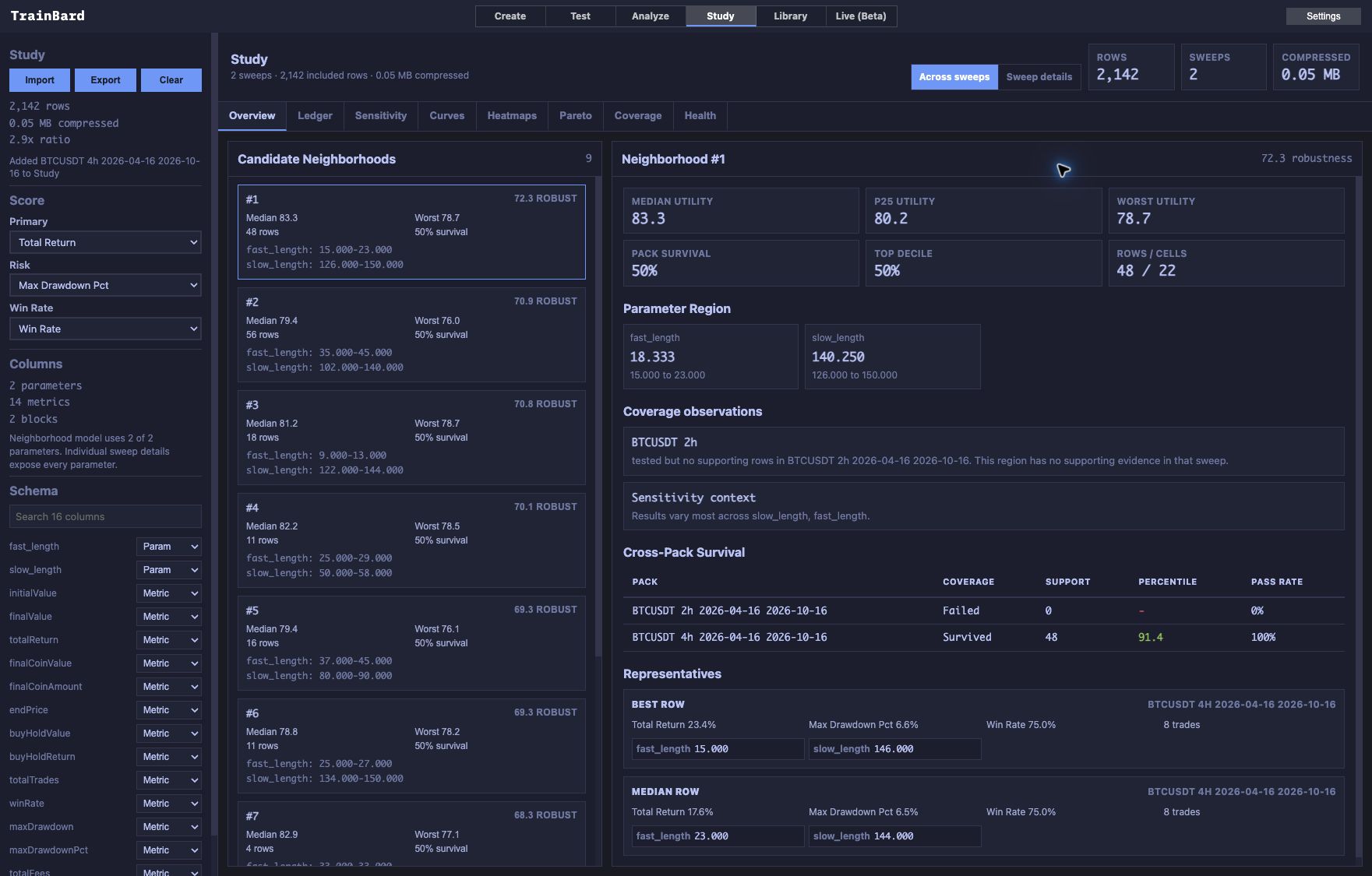Click the BTCUSDT 2h pack row
1372x876 pixels.
[x=984, y=611]
